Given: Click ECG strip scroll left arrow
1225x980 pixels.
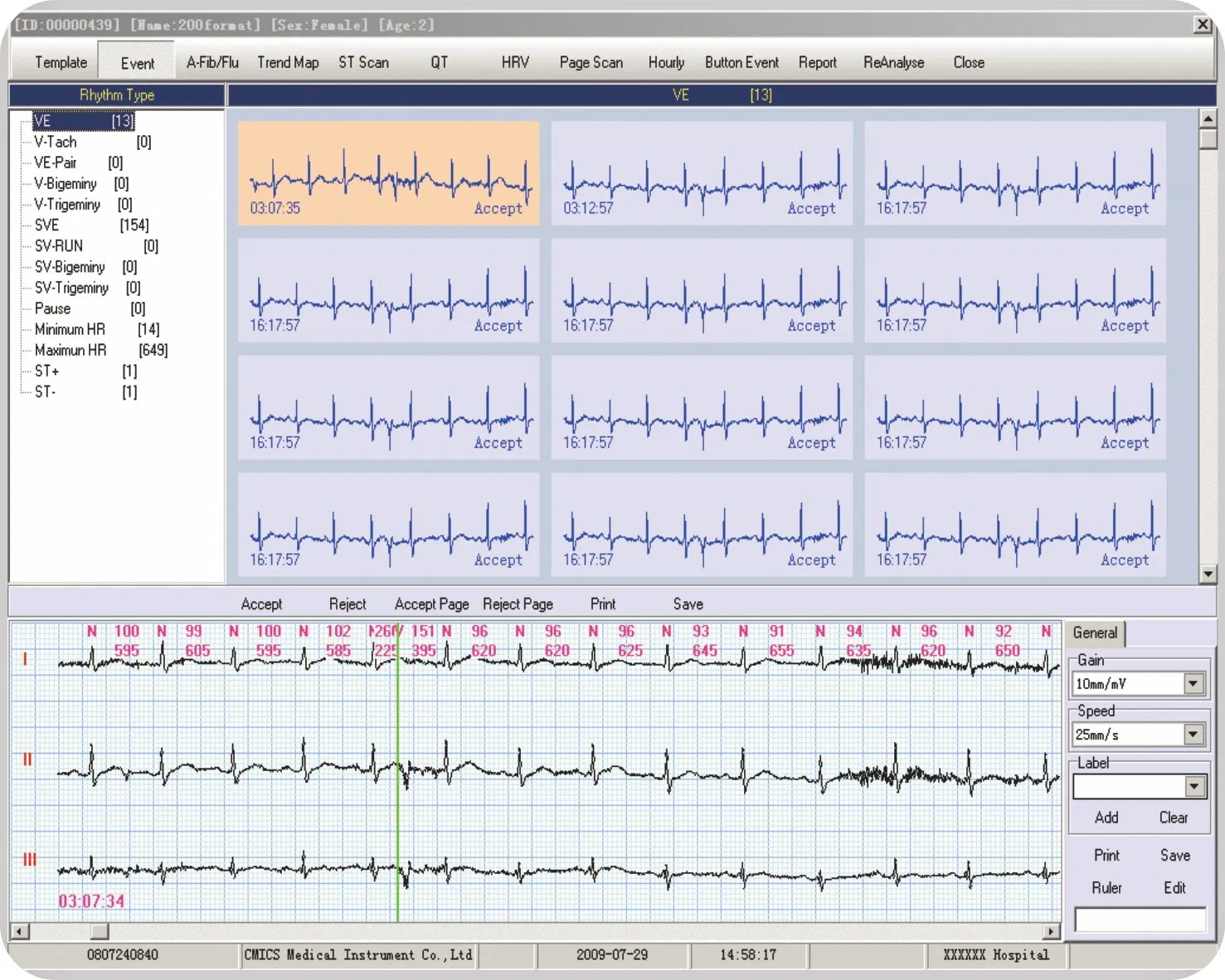Looking at the screenshot, I should pyautogui.click(x=20, y=931).
